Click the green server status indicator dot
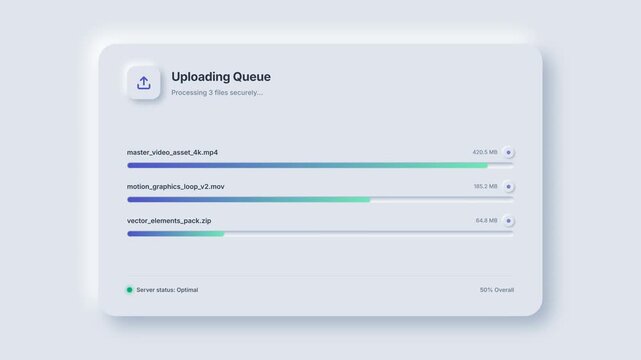Image resolution: width=641 pixels, height=360 pixels. [130, 290]
